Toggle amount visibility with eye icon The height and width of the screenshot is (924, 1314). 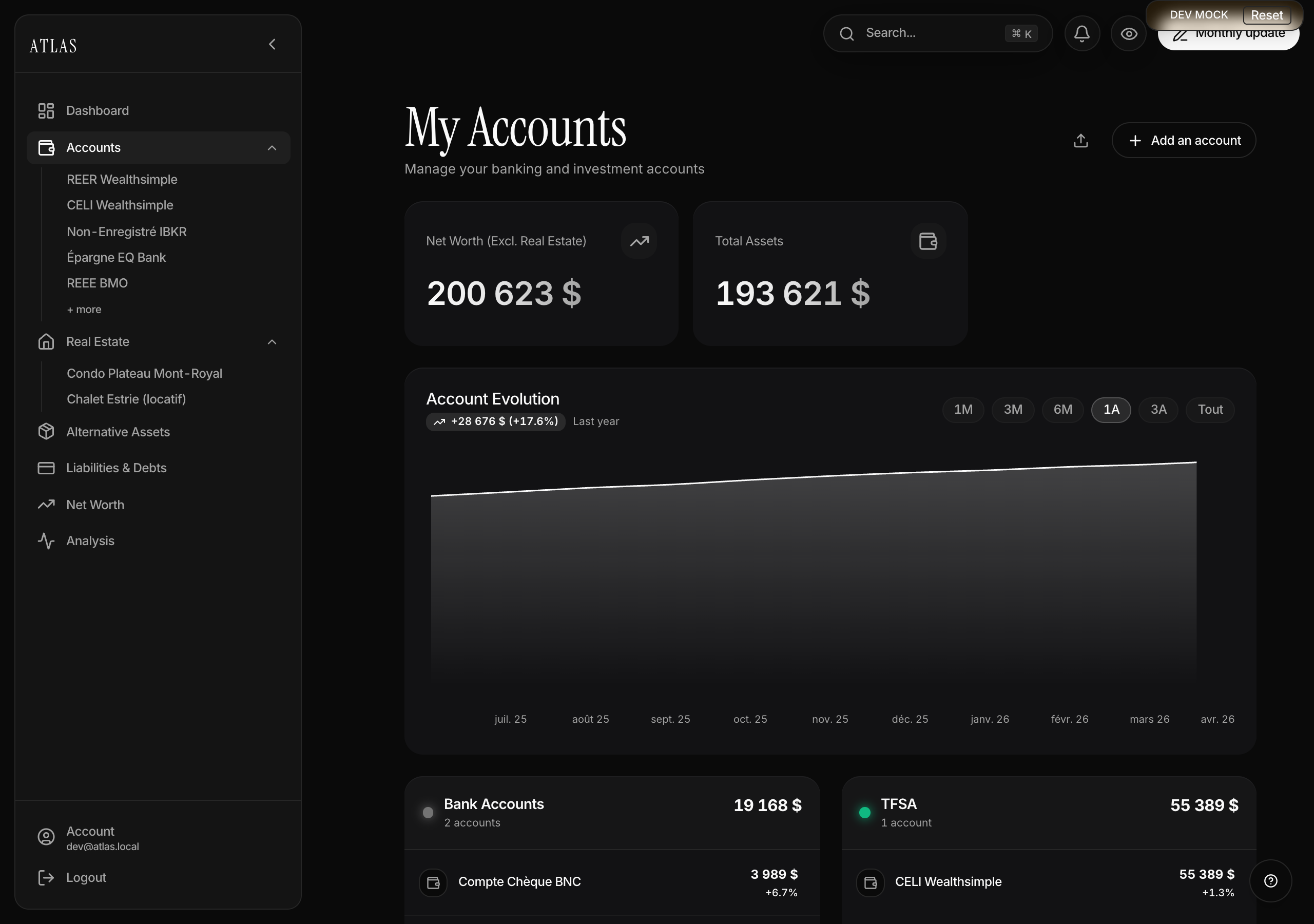coord(1129,33)
